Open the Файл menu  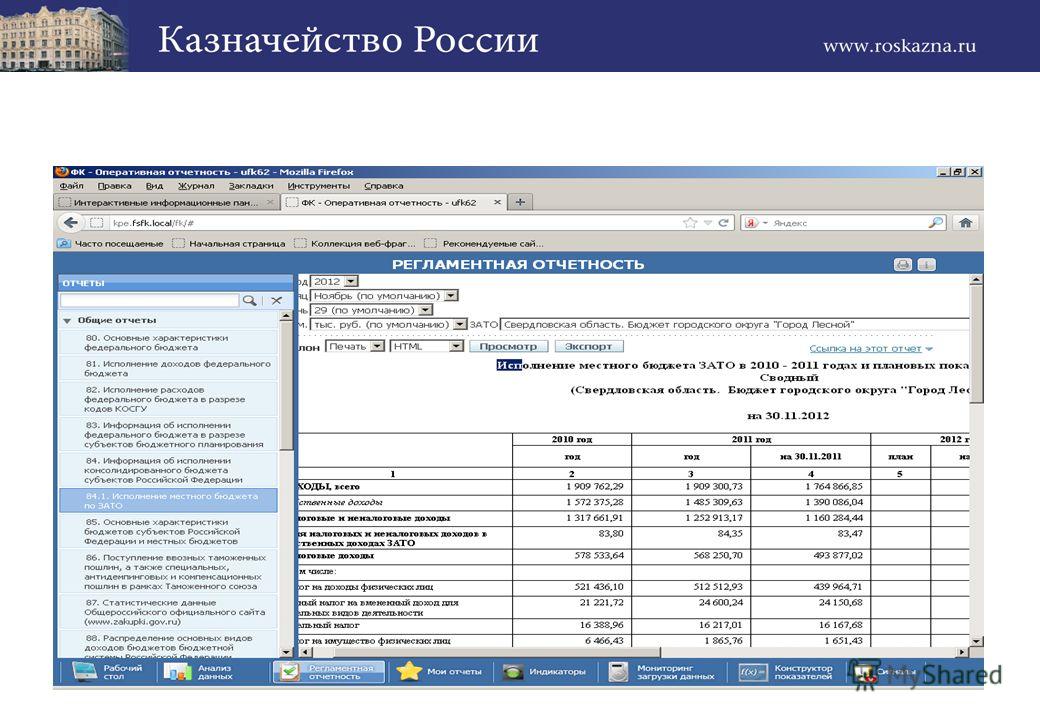pos(71,186)
